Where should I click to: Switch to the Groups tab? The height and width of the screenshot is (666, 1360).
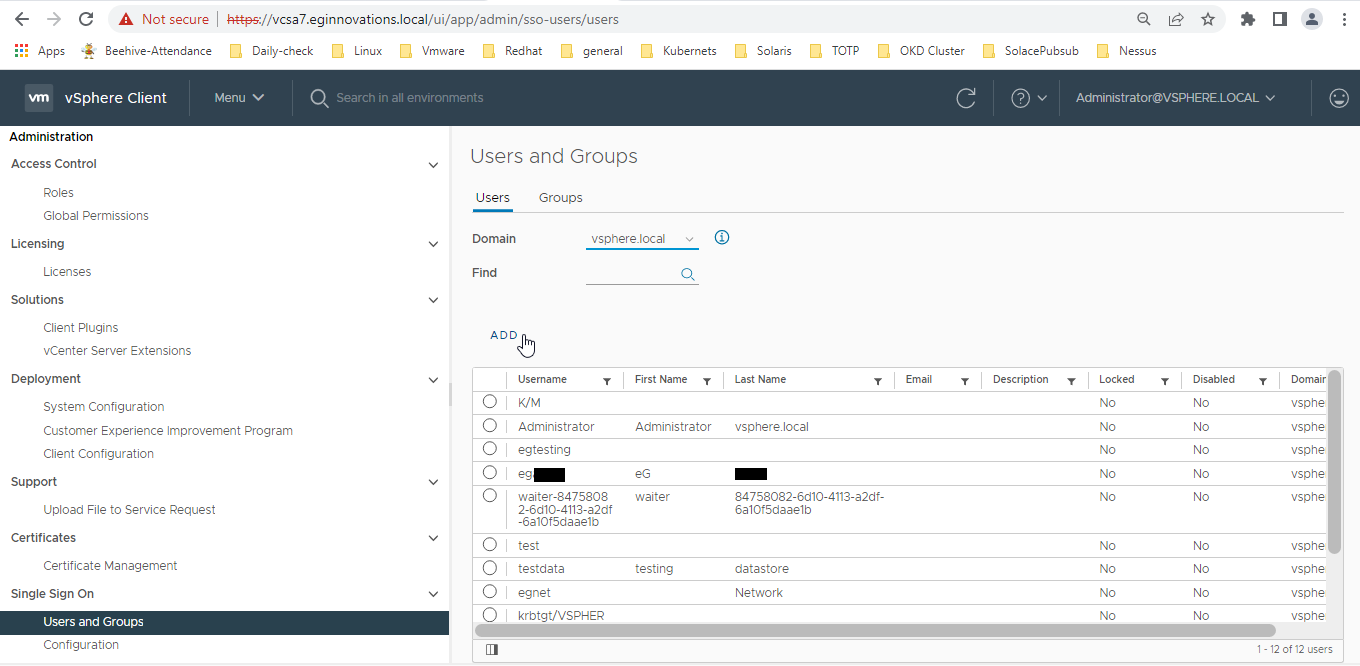coord(560,198)
